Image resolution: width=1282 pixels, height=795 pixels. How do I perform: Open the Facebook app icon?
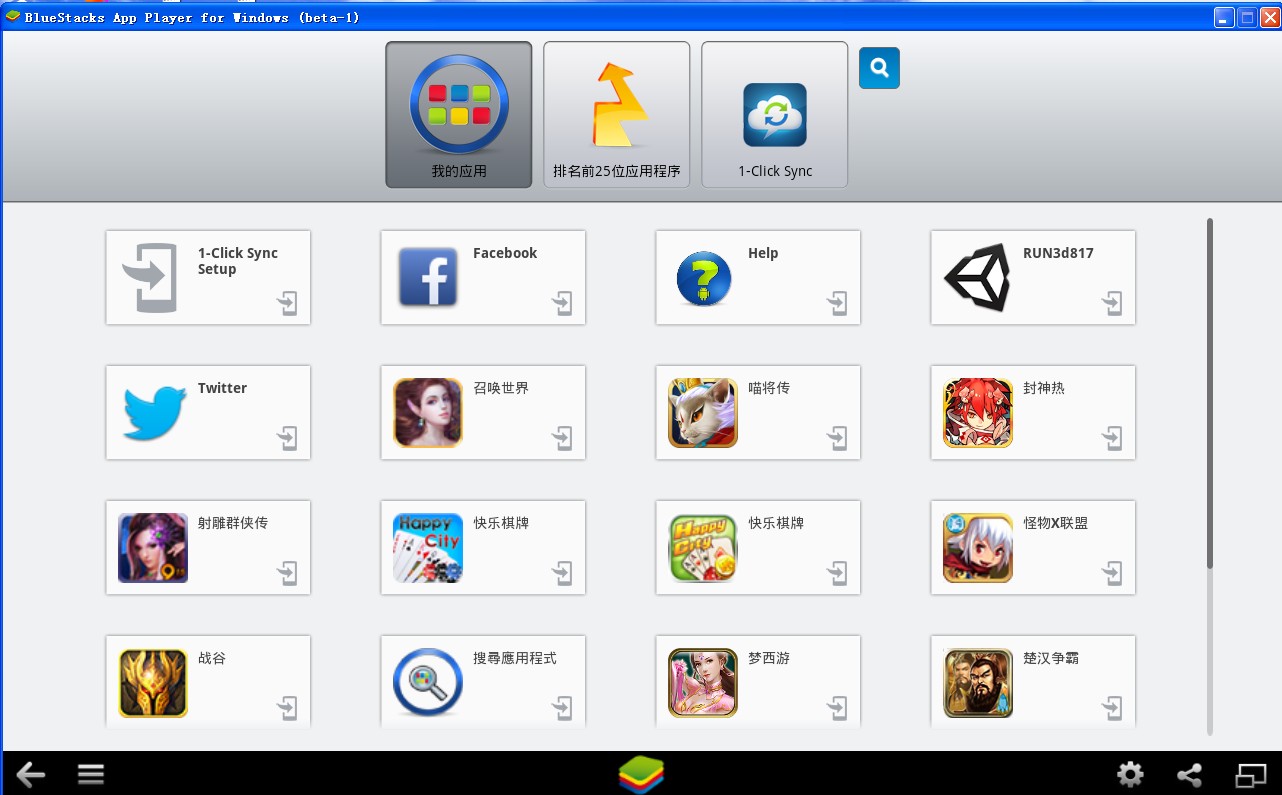(428, 277)
